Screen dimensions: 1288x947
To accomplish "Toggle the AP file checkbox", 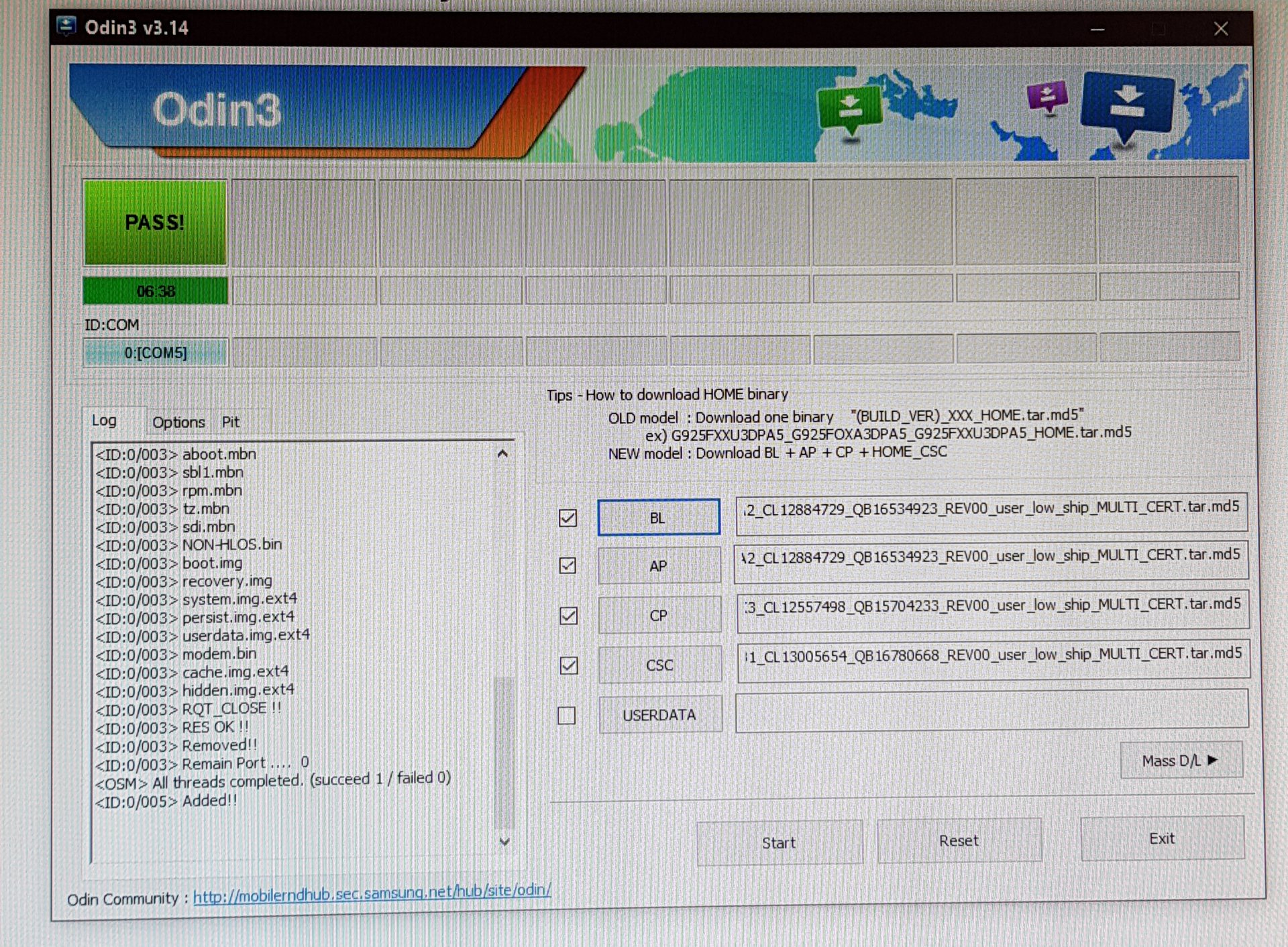I will [568, 566].
